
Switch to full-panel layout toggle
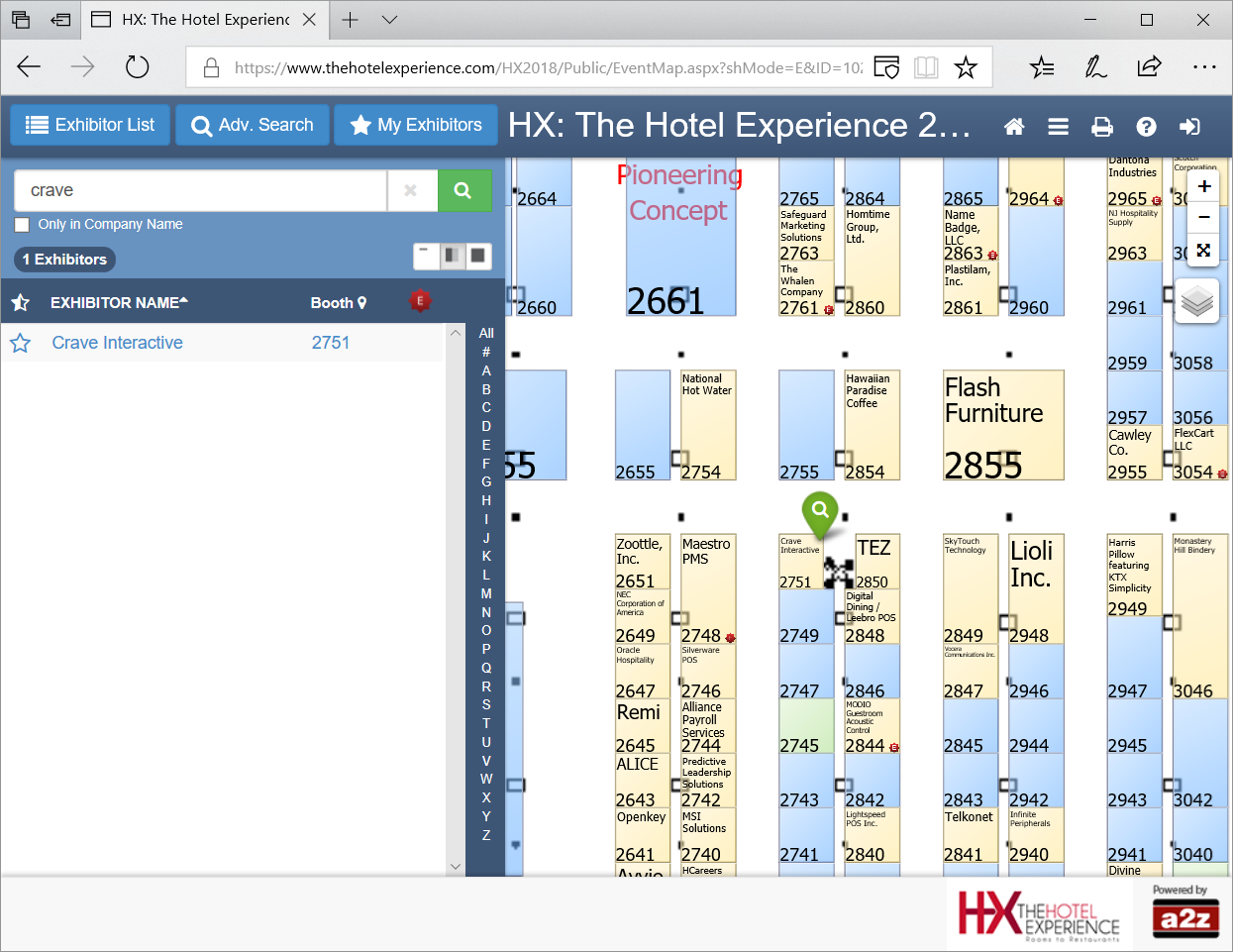click(x=478, y=256)
